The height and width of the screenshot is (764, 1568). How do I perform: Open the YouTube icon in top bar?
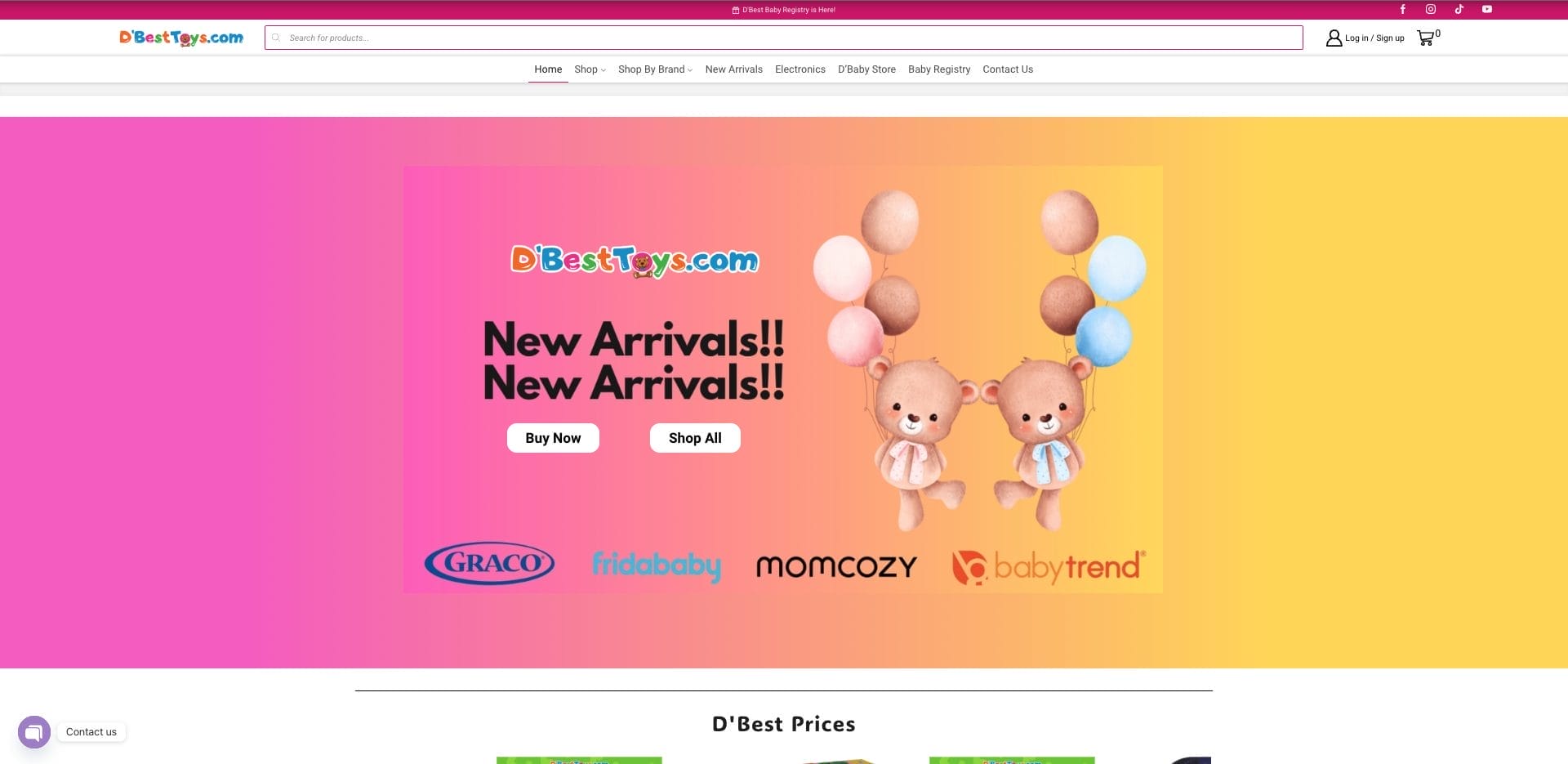click(1487, 10)
